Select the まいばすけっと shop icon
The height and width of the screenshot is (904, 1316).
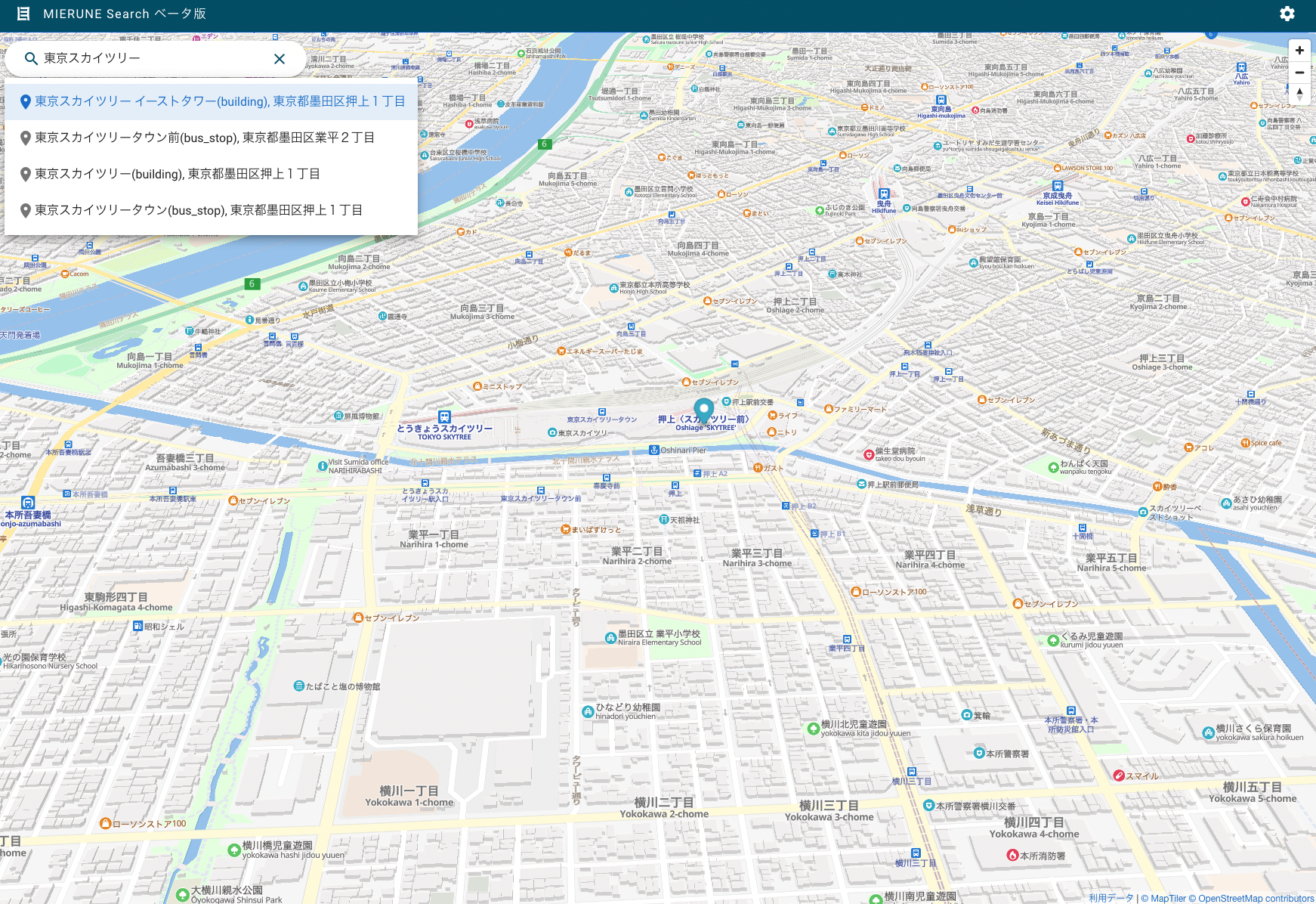point(565,530)
